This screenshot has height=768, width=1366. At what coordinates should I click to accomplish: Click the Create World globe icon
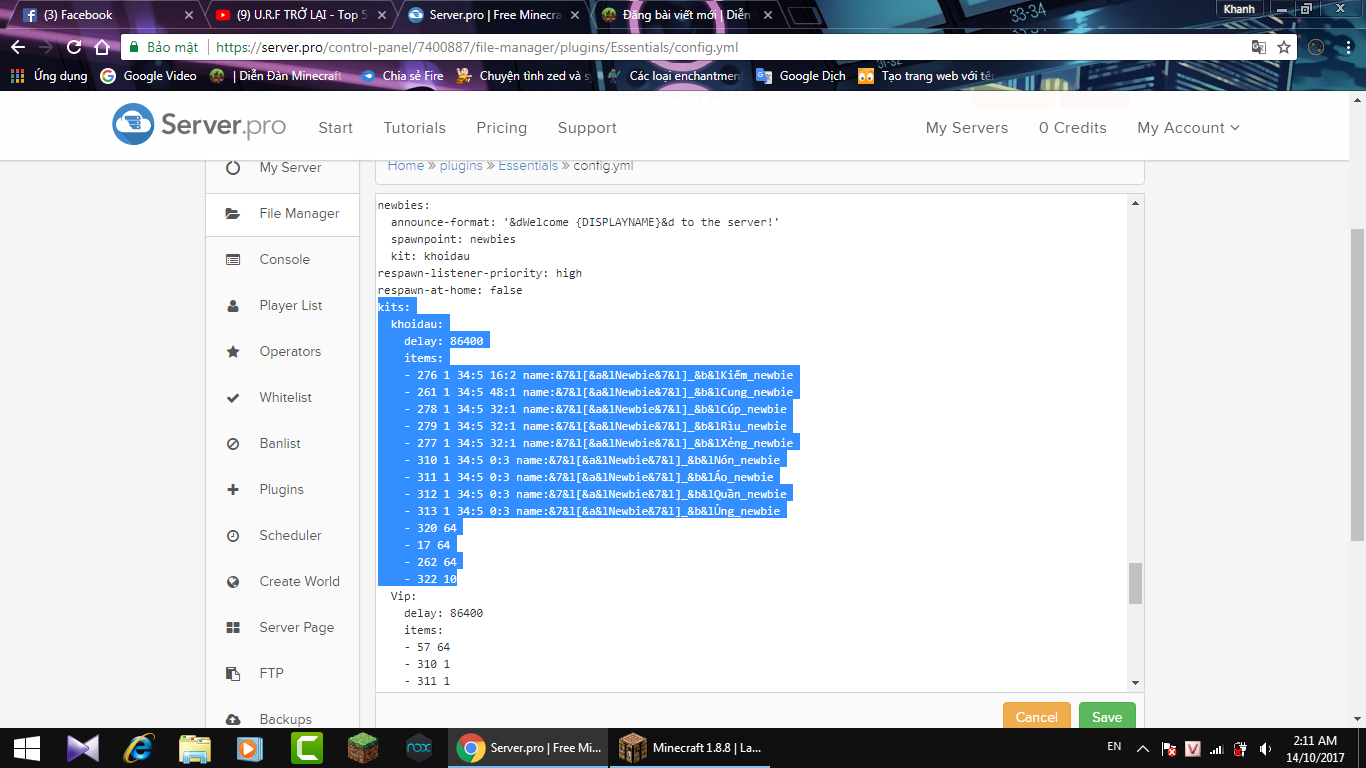pyautogui.click(x=233, y=582)
